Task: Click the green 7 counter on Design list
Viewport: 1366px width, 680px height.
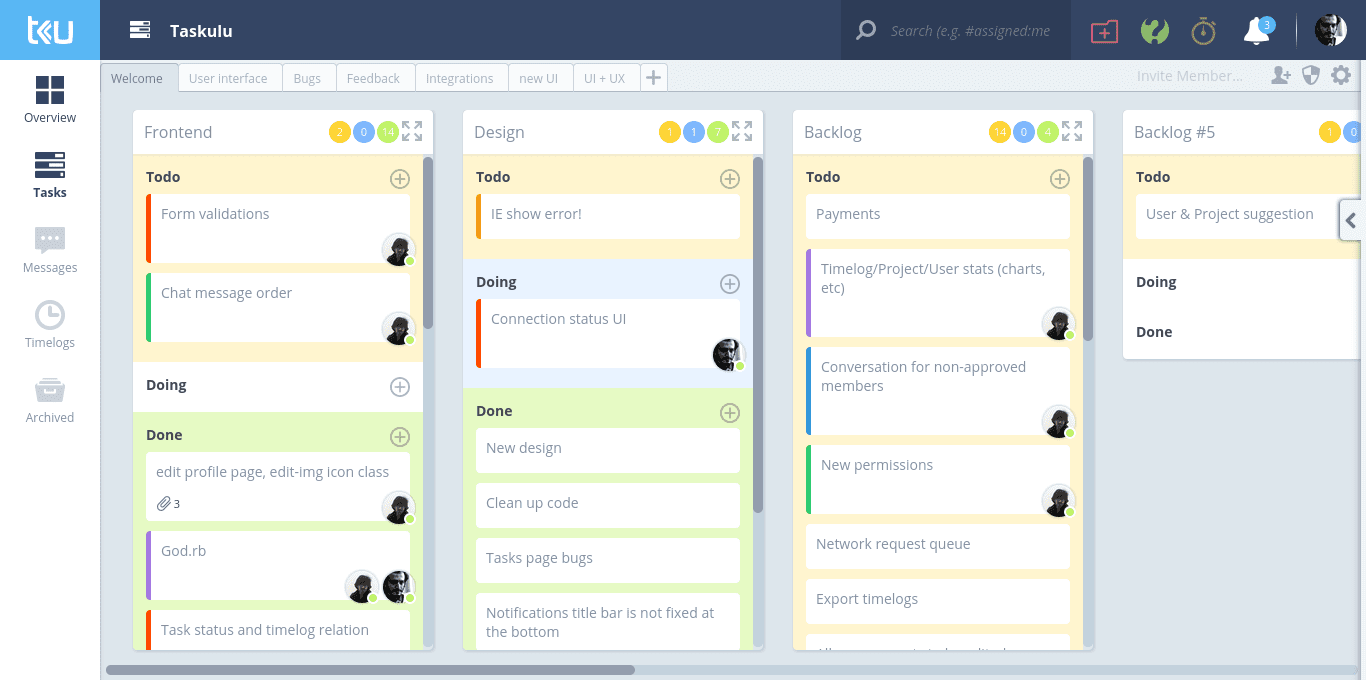Action: pyautogui.click(x=718, y=132)
